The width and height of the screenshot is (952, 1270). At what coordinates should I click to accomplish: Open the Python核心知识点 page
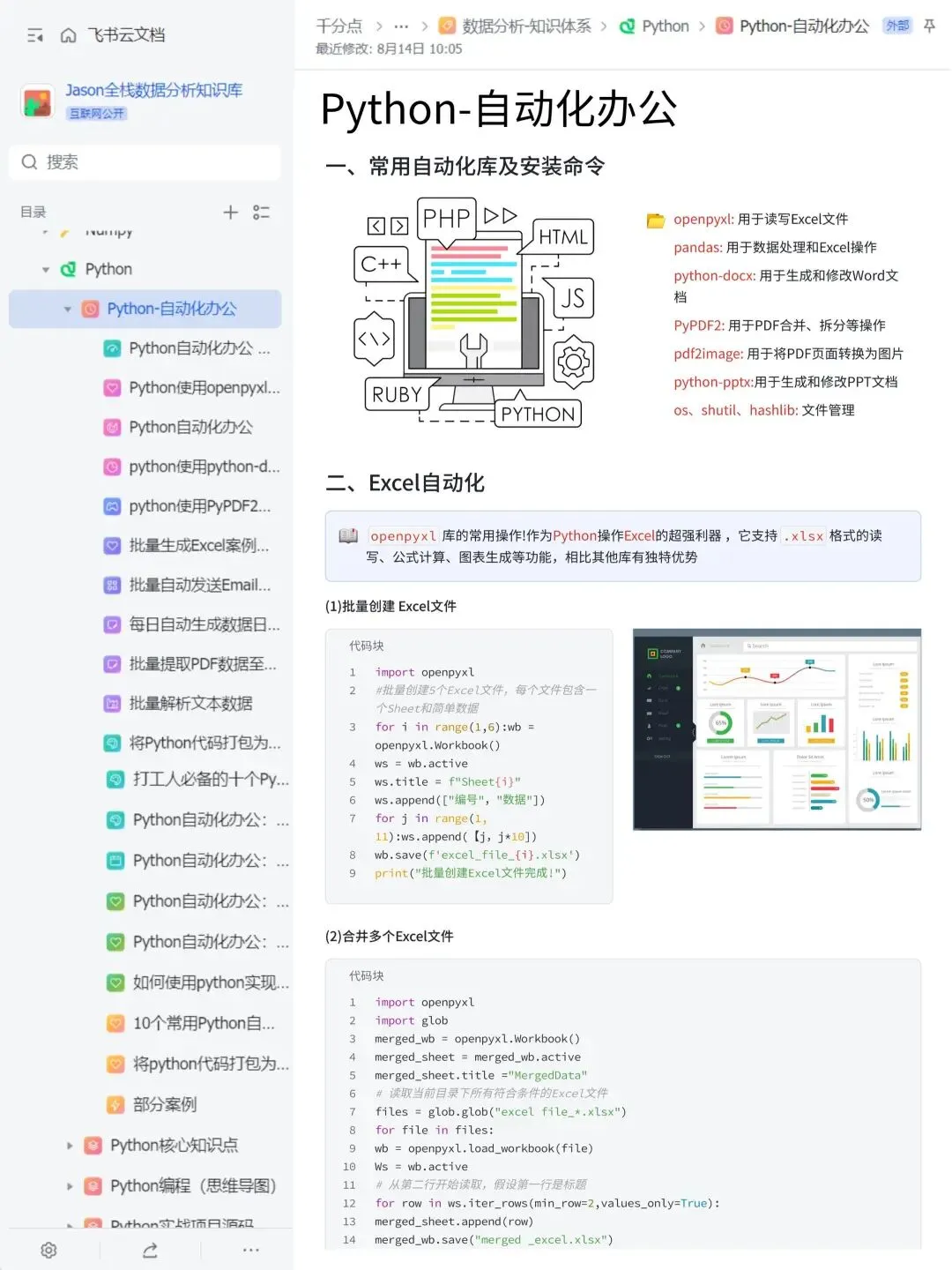174,1146
